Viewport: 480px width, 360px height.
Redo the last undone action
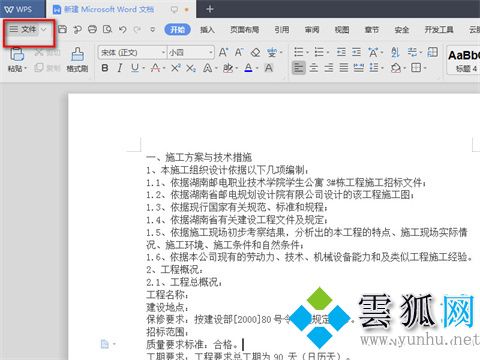(x=137, y=29)
